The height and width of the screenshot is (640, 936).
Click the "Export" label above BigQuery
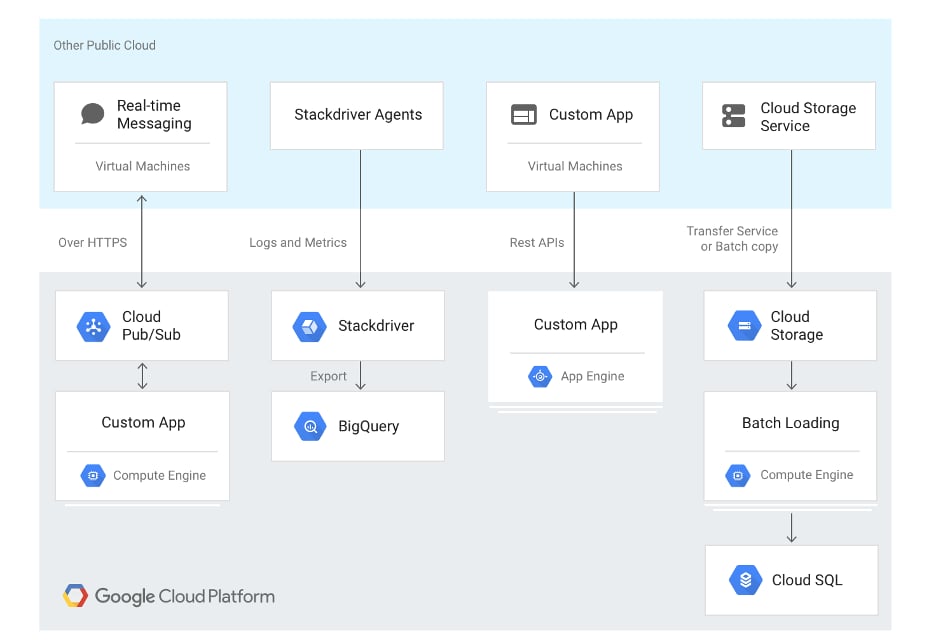328,376
